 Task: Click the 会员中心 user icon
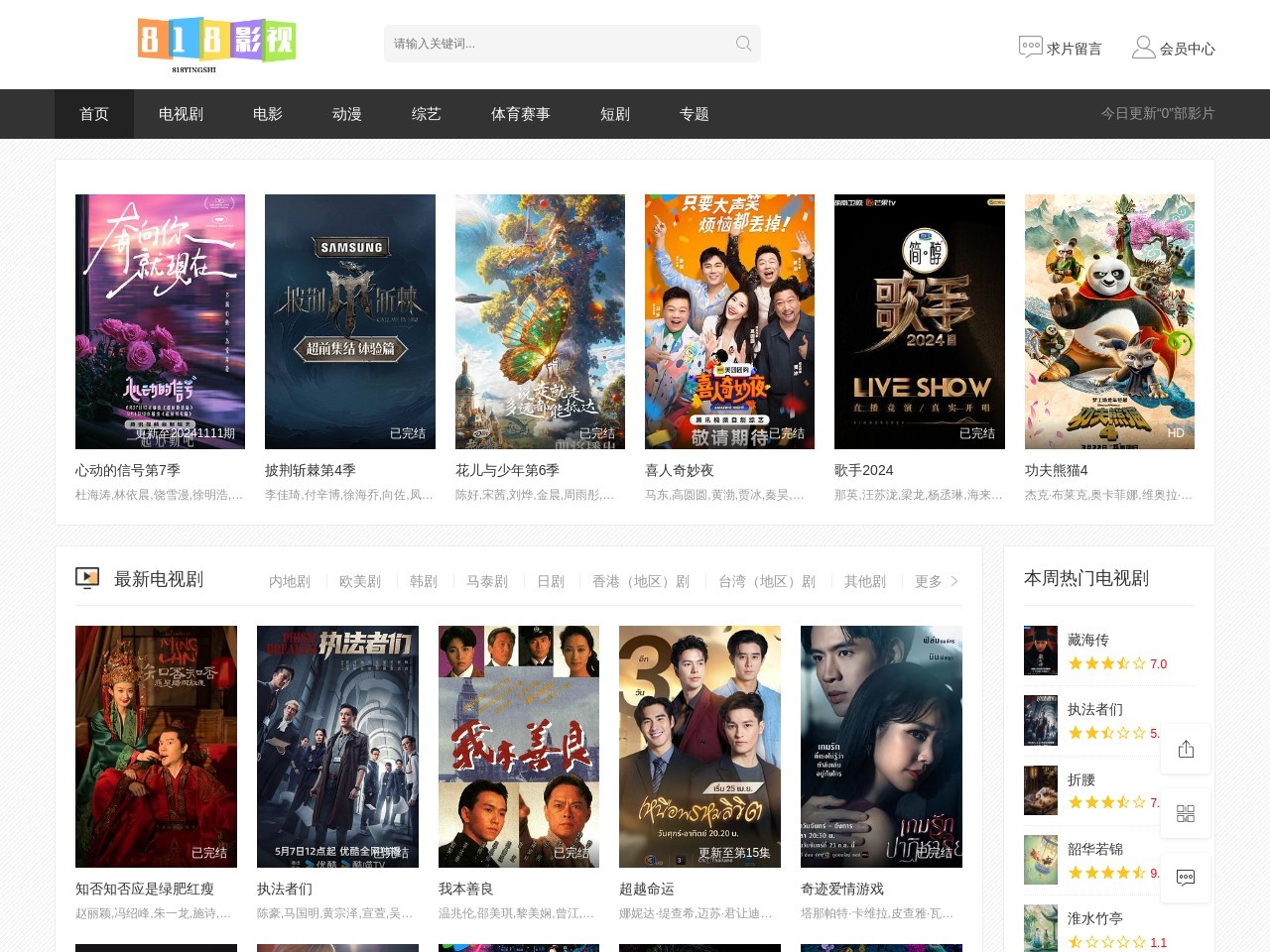point(1143,47)
